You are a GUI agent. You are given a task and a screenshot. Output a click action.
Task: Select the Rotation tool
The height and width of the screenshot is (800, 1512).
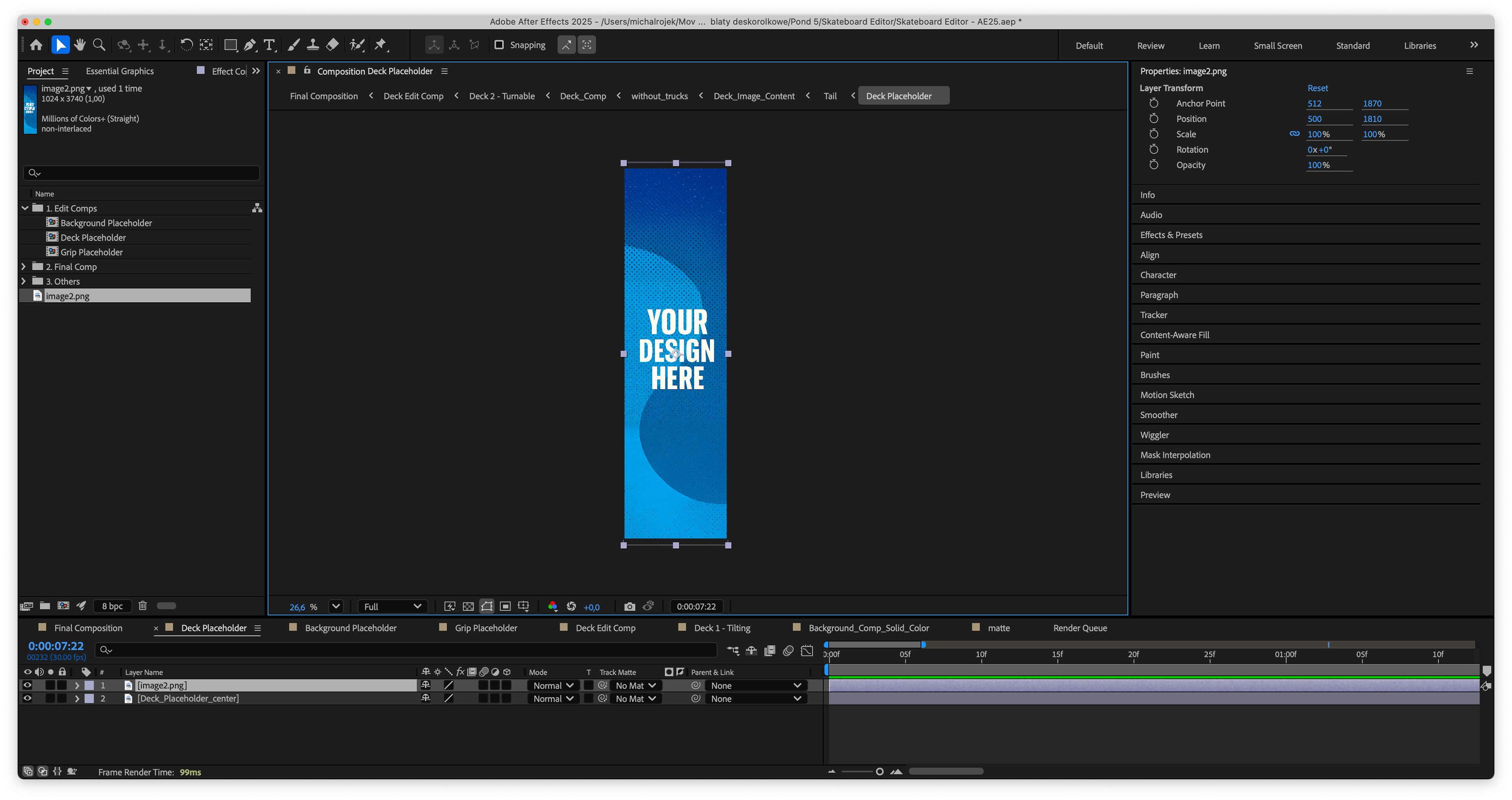pyautogui.click(x=186, y=45)
